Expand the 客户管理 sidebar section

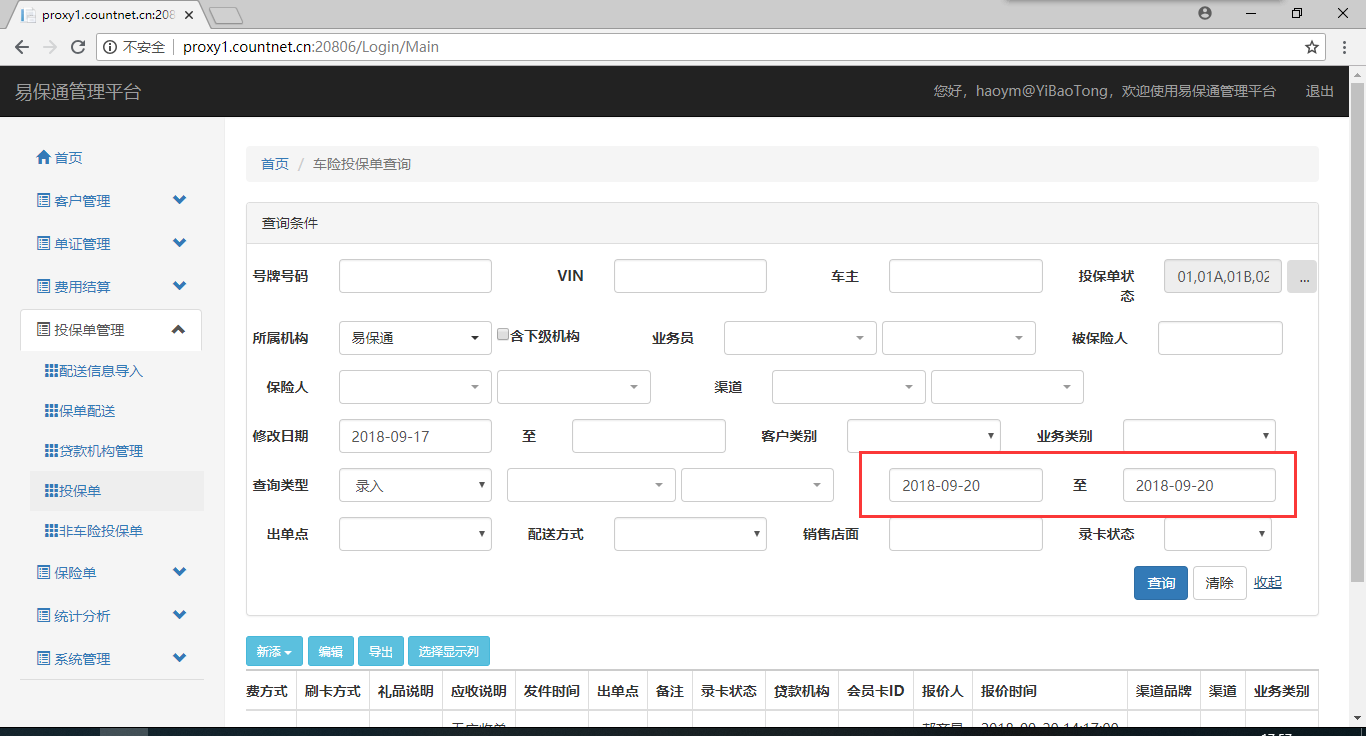[179, 201]
